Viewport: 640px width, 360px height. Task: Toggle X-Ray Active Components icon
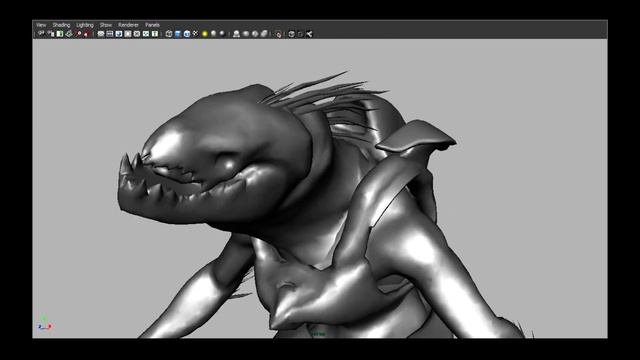tap(300, 34)
